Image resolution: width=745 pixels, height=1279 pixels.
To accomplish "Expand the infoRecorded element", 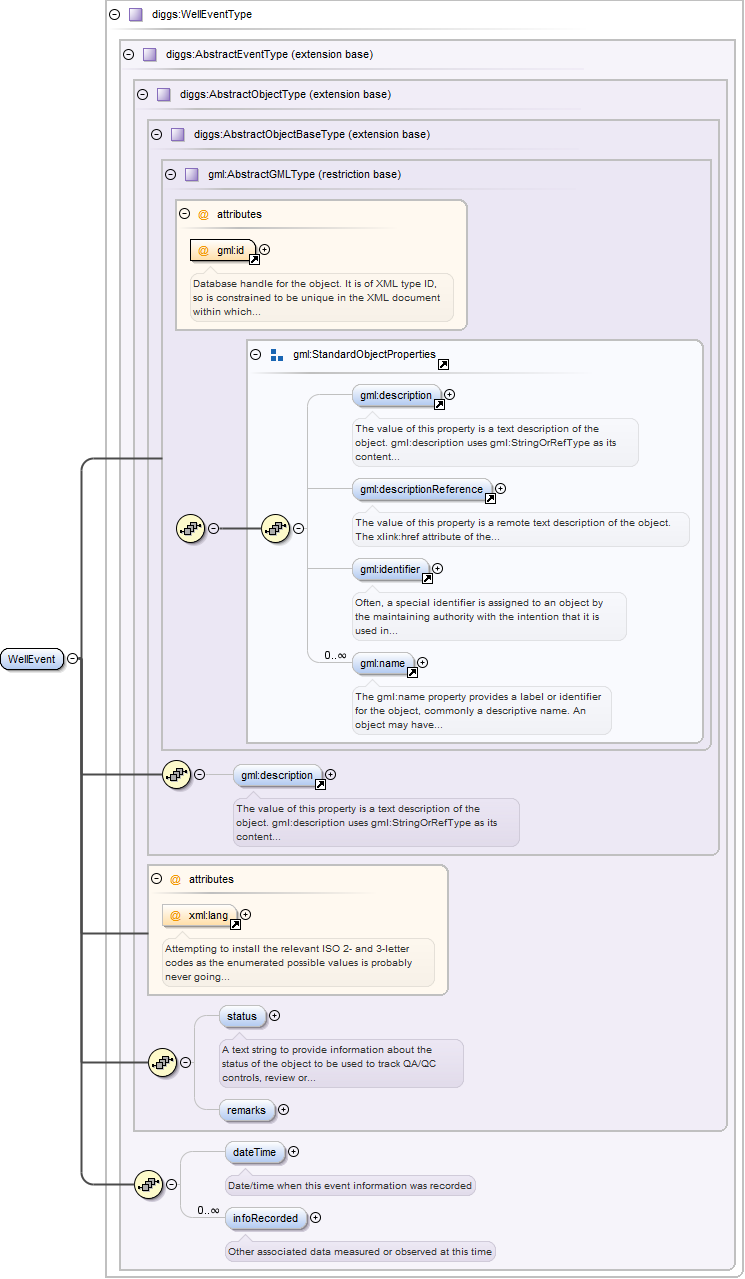I will [x=316, y=1218].
